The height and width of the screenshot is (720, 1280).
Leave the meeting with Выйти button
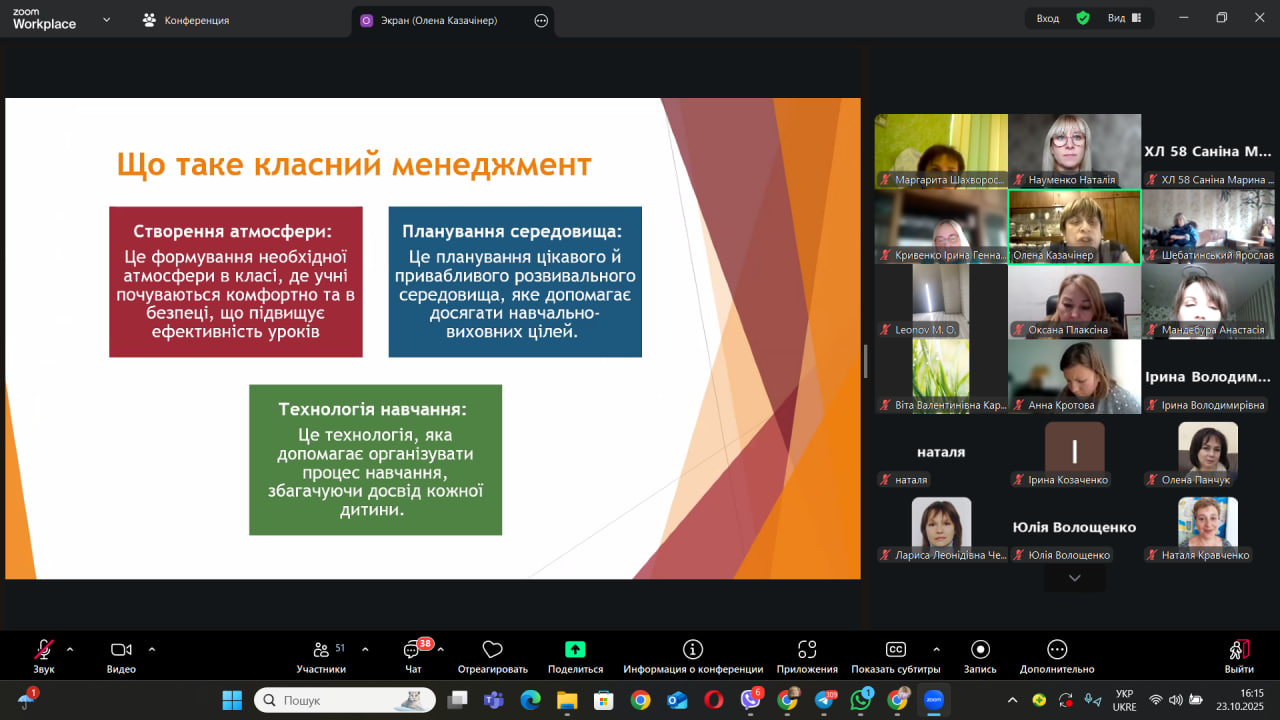(x=1239, y=656)
